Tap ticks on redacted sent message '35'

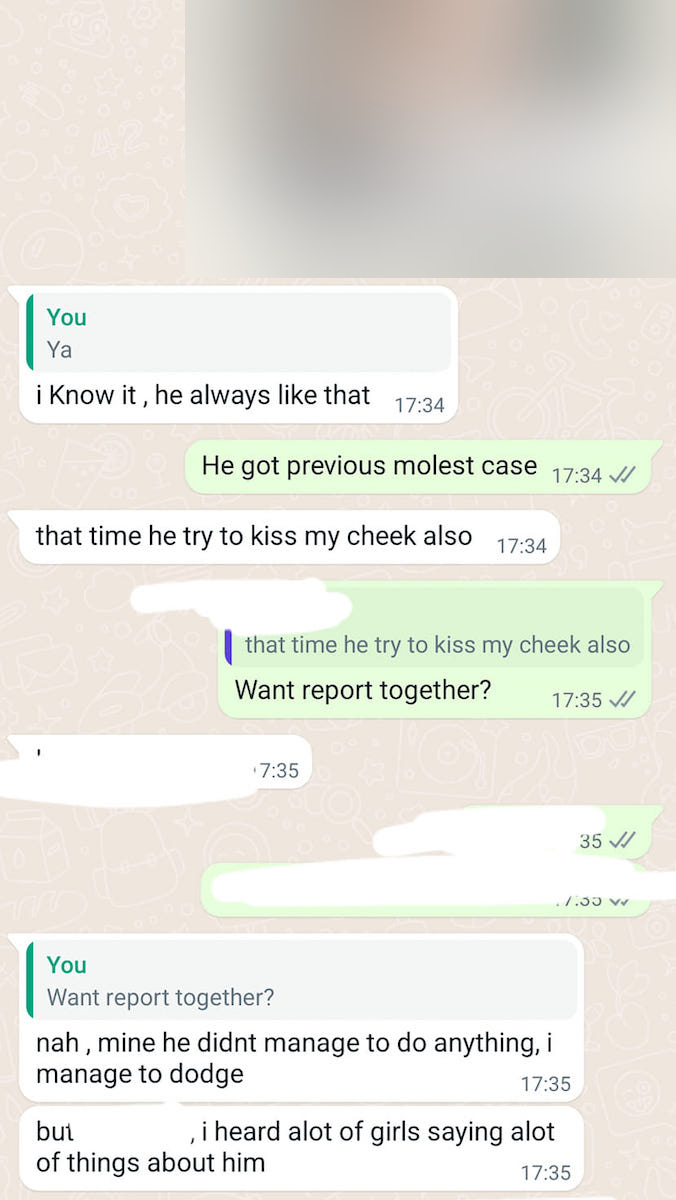pos(621,840)
